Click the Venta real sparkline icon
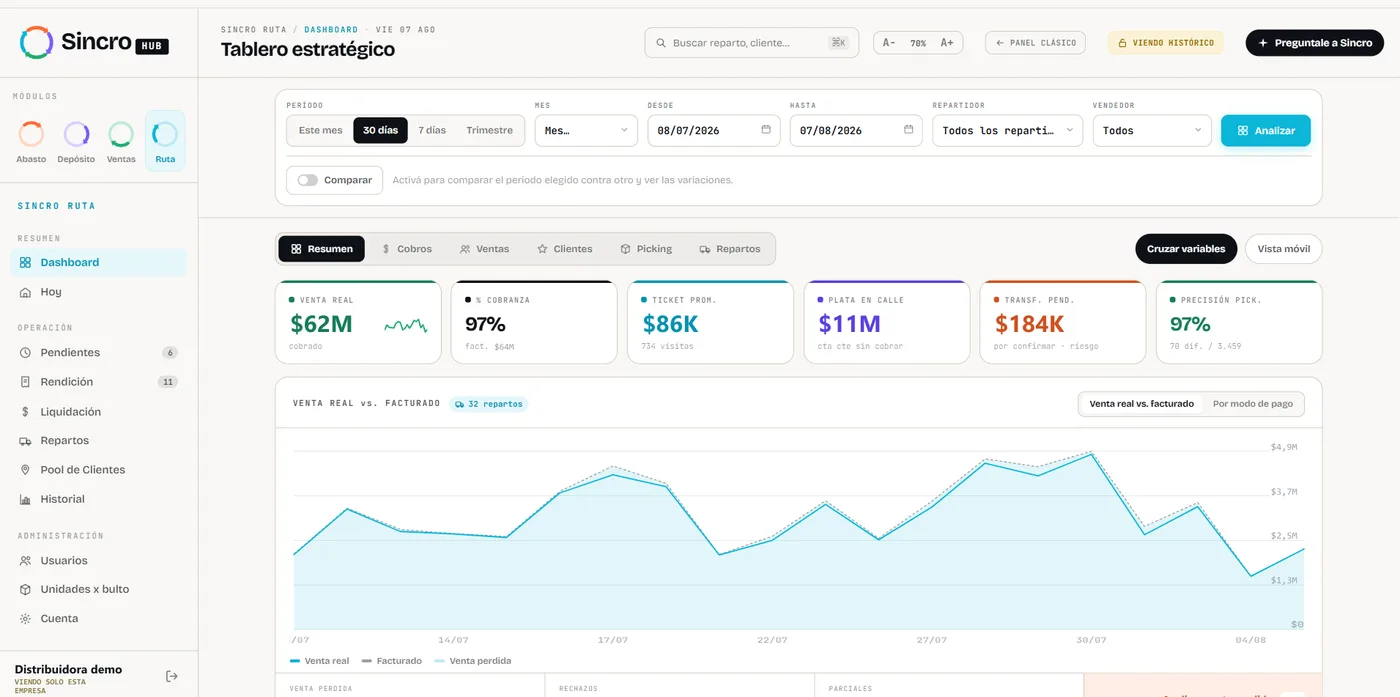Viewport: 1400px width, 697px height. [x=406, y=325]
